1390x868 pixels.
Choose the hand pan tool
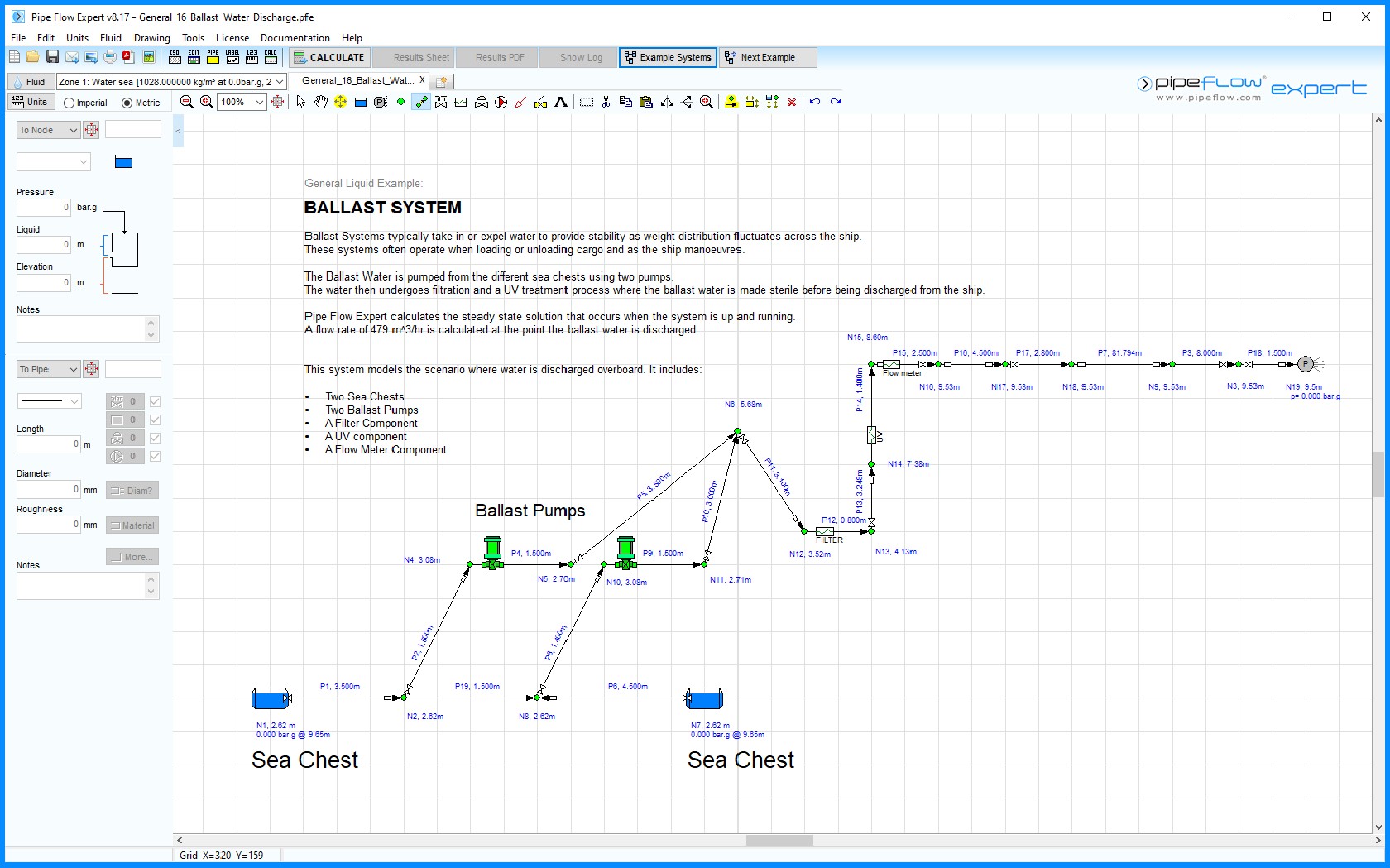coord(321,102)
